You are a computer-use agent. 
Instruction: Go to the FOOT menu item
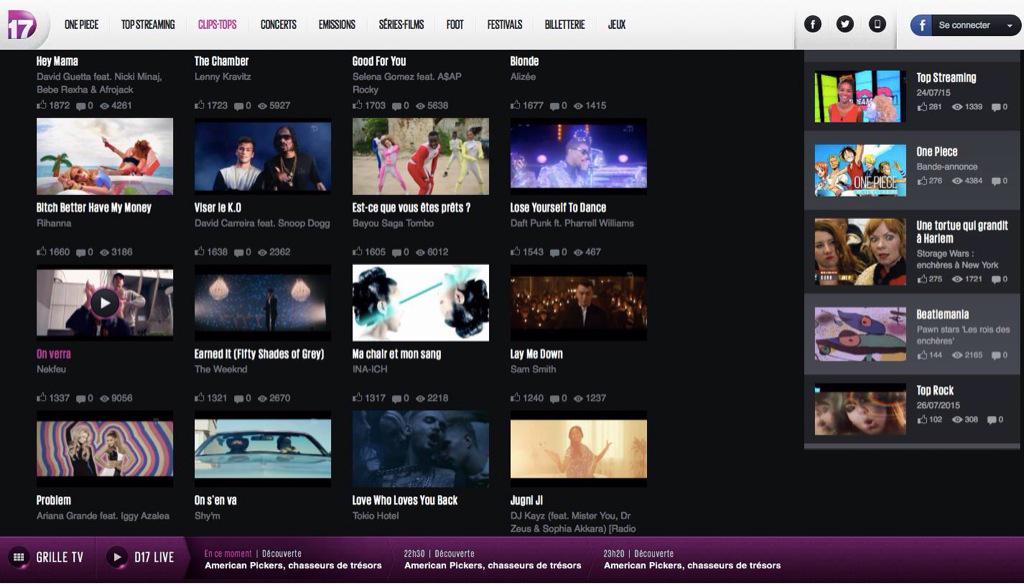pyautogui.click(x=455, y=25)
